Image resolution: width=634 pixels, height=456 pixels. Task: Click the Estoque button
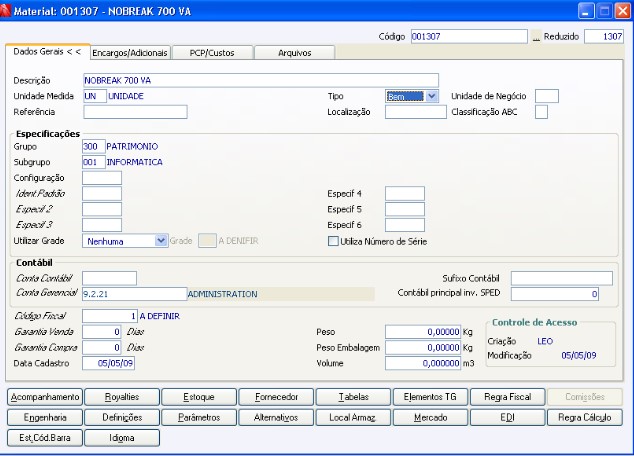pos(199,397)
